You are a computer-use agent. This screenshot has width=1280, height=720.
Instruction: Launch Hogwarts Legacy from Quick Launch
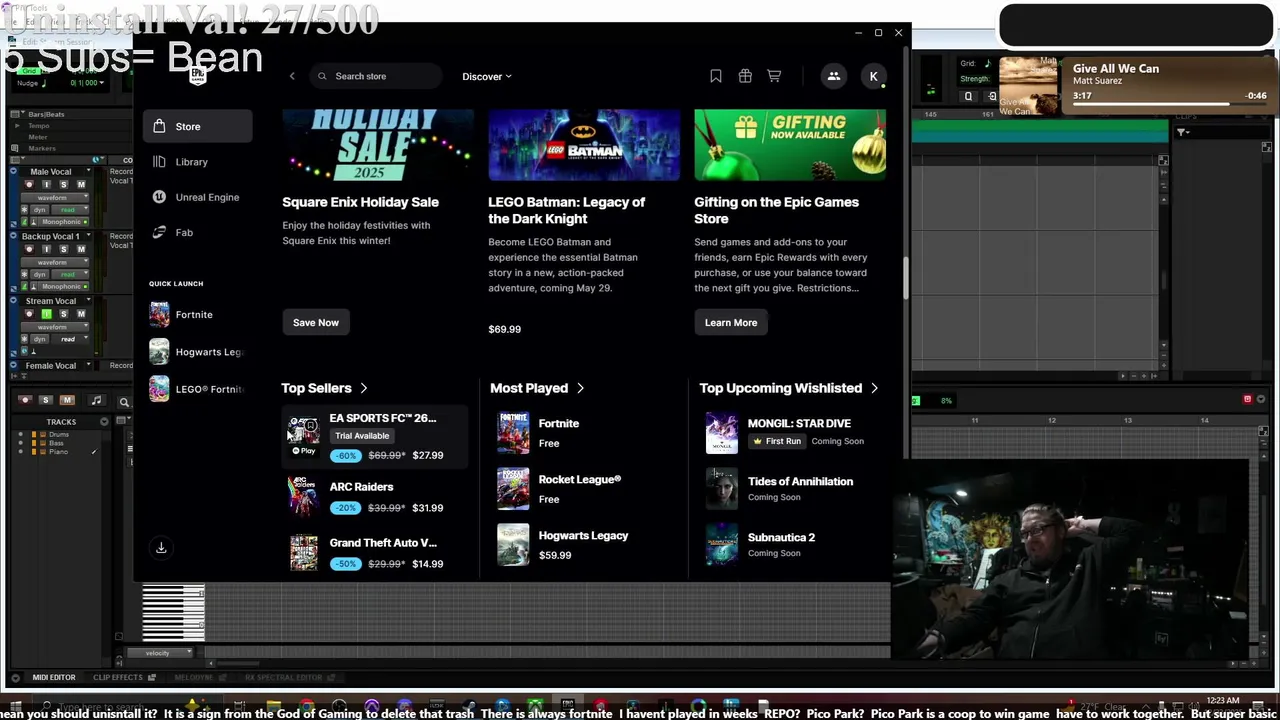tap(196, 352)
